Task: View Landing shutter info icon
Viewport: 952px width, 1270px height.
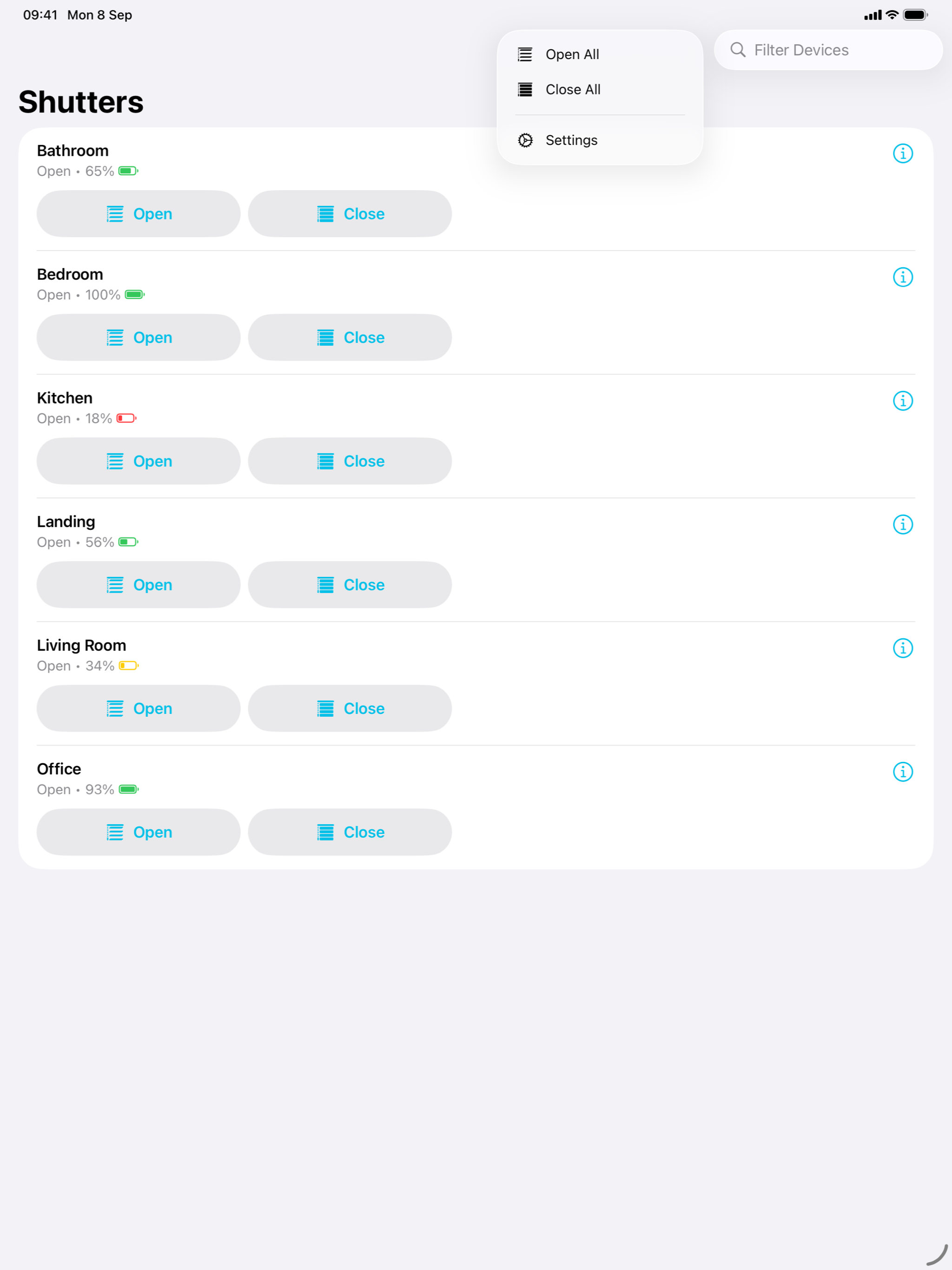Action: tap(903, 524)
